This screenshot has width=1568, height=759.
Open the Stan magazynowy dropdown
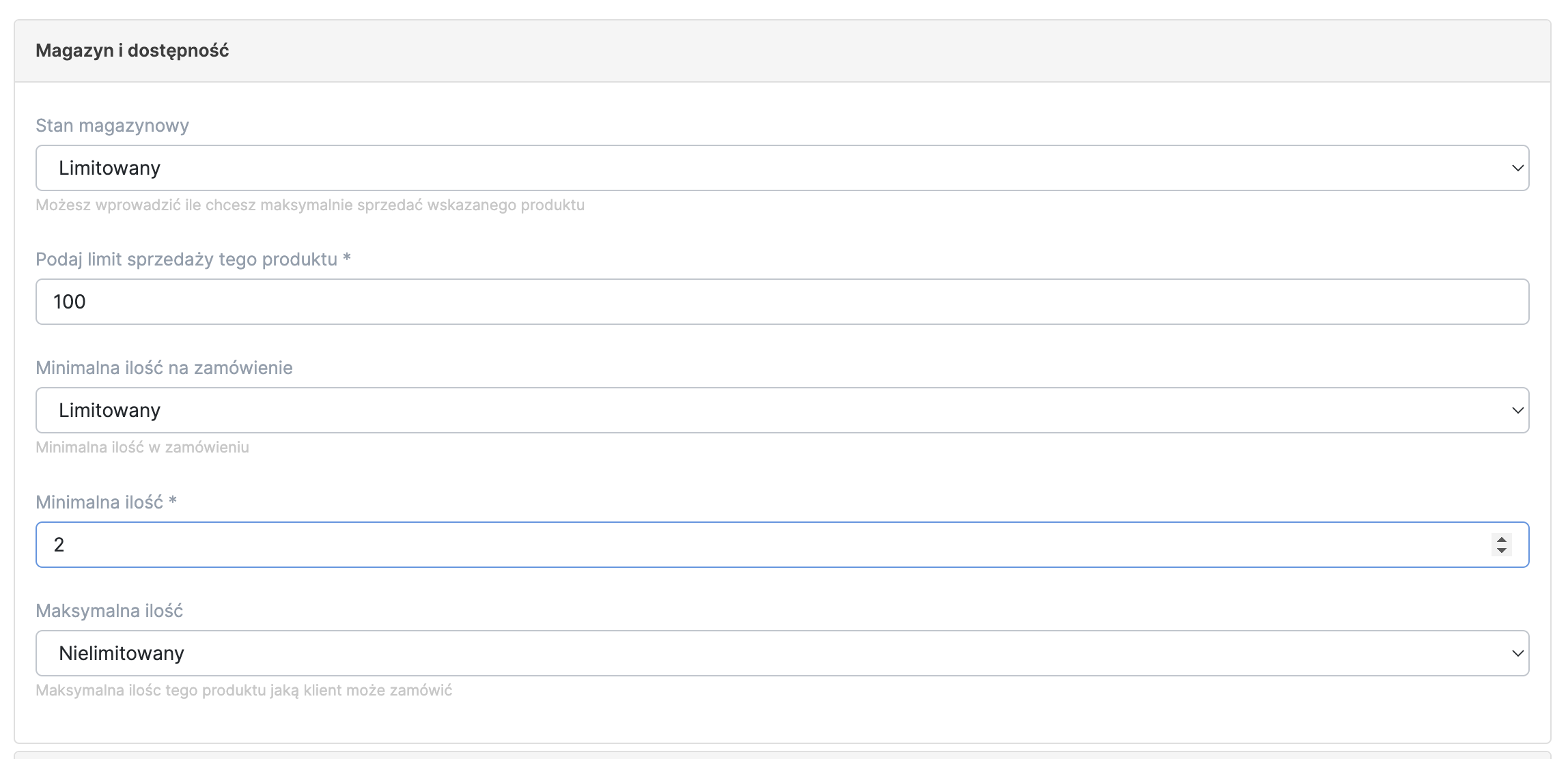coord(781,168)
